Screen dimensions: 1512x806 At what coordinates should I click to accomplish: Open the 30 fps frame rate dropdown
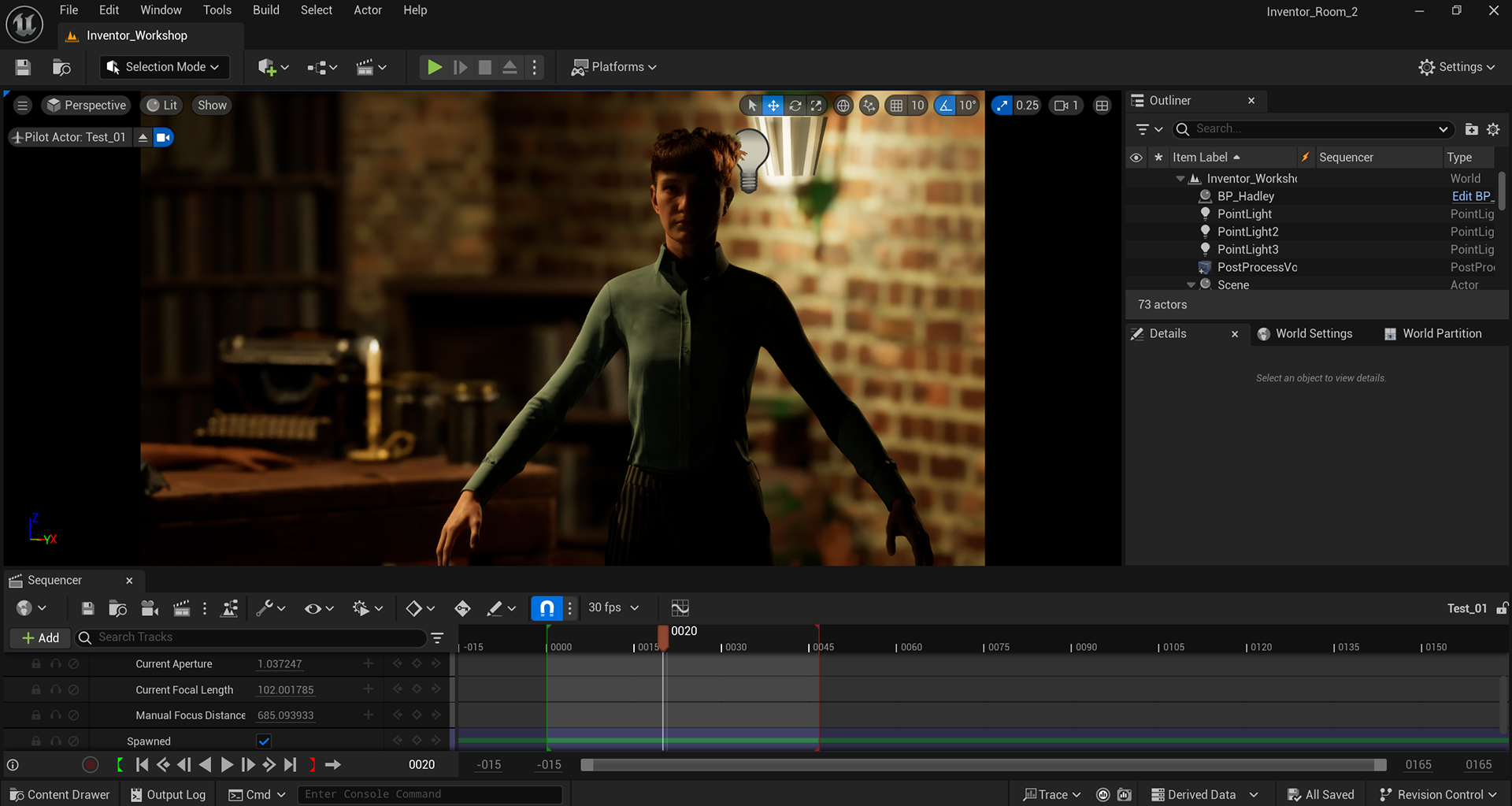613,607
